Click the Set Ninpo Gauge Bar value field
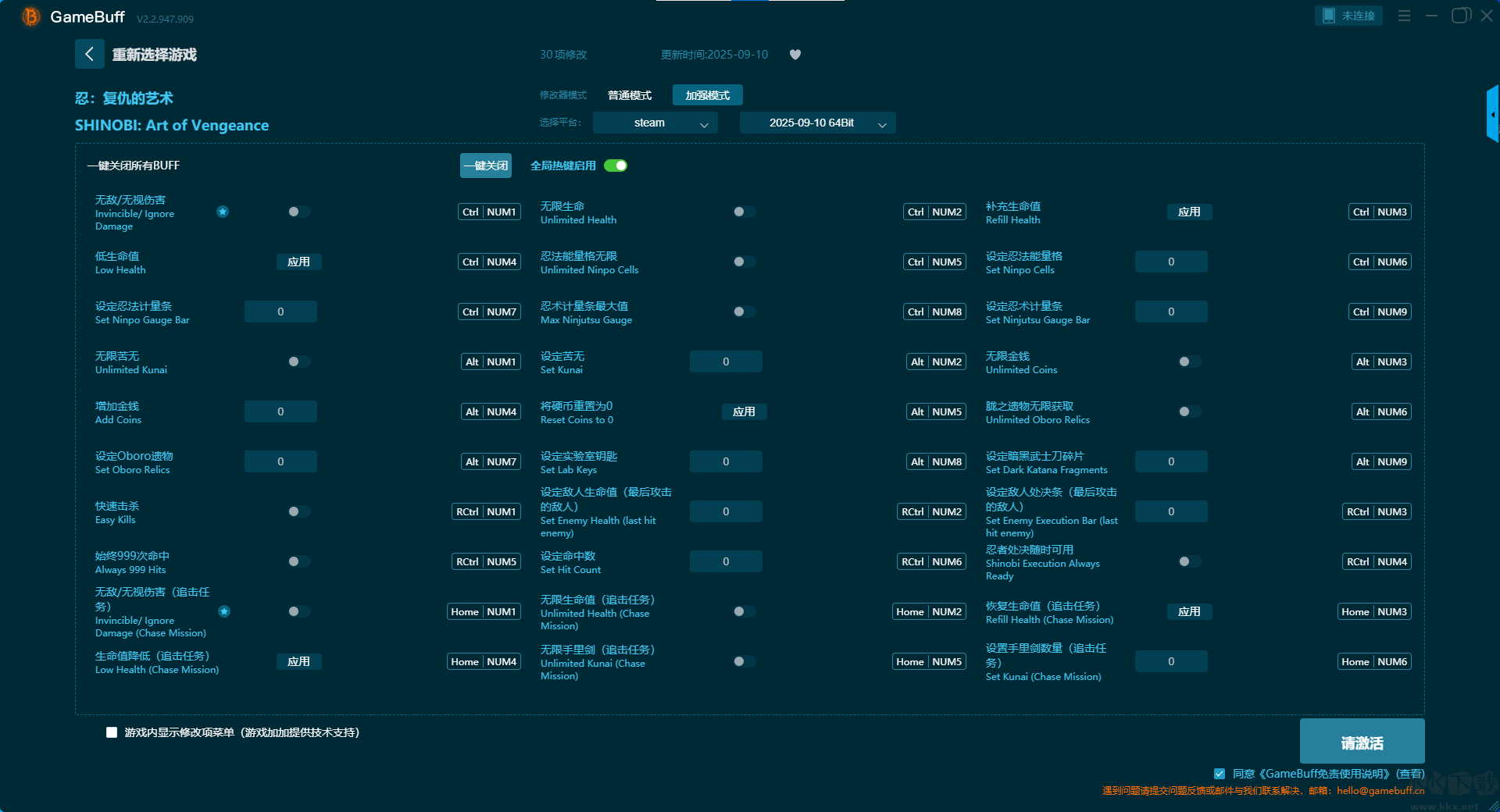This screenshot has width=1500, height=812. 280,312
